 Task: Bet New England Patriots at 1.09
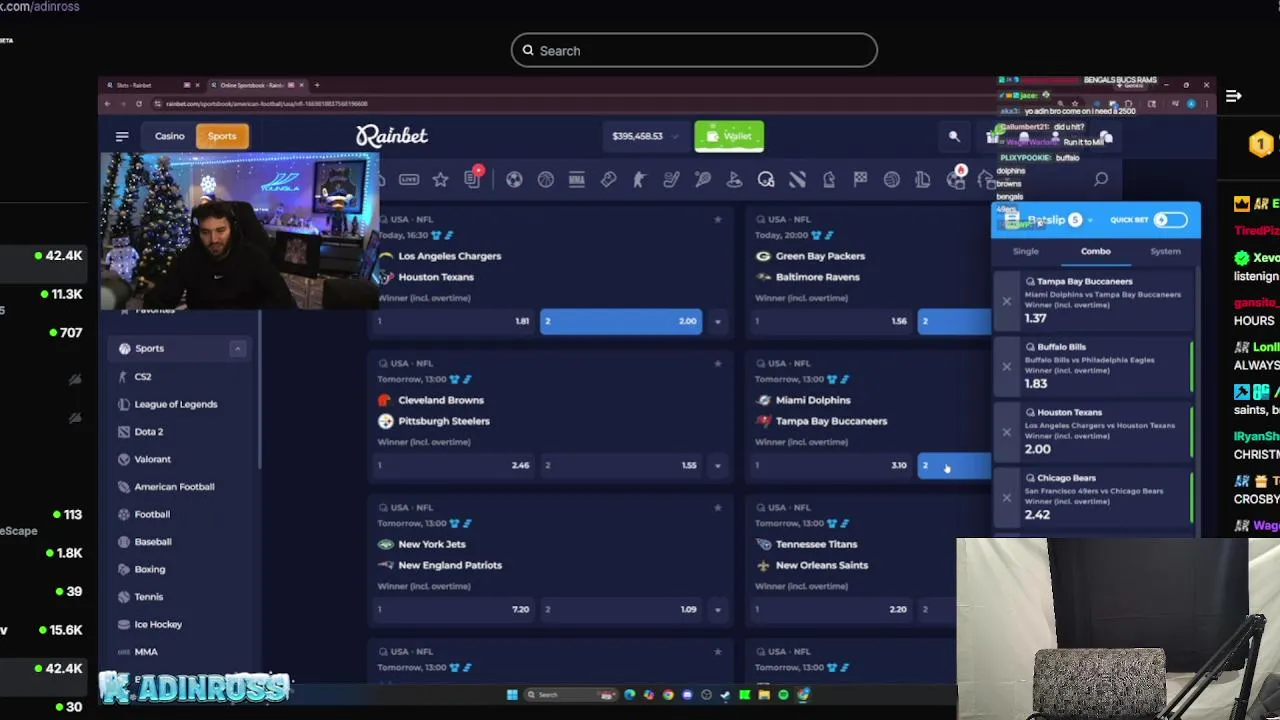[x=621, y=609]
